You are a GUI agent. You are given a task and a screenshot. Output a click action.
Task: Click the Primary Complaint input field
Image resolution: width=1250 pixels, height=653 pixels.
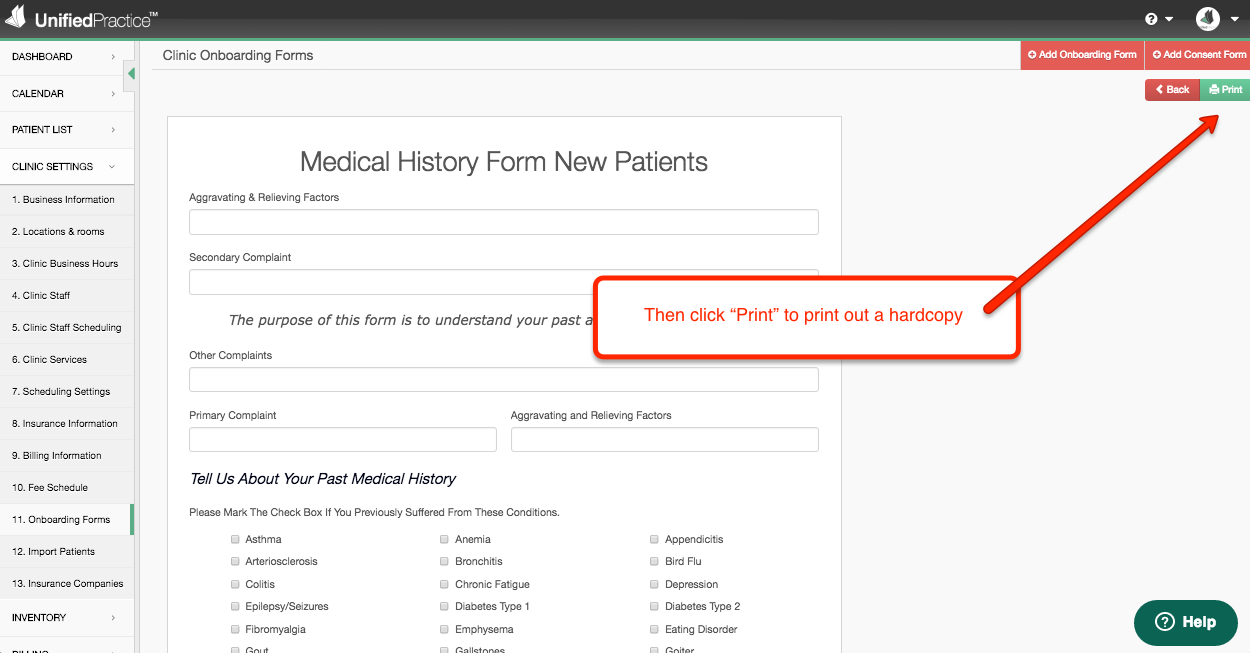click(343, 440)
